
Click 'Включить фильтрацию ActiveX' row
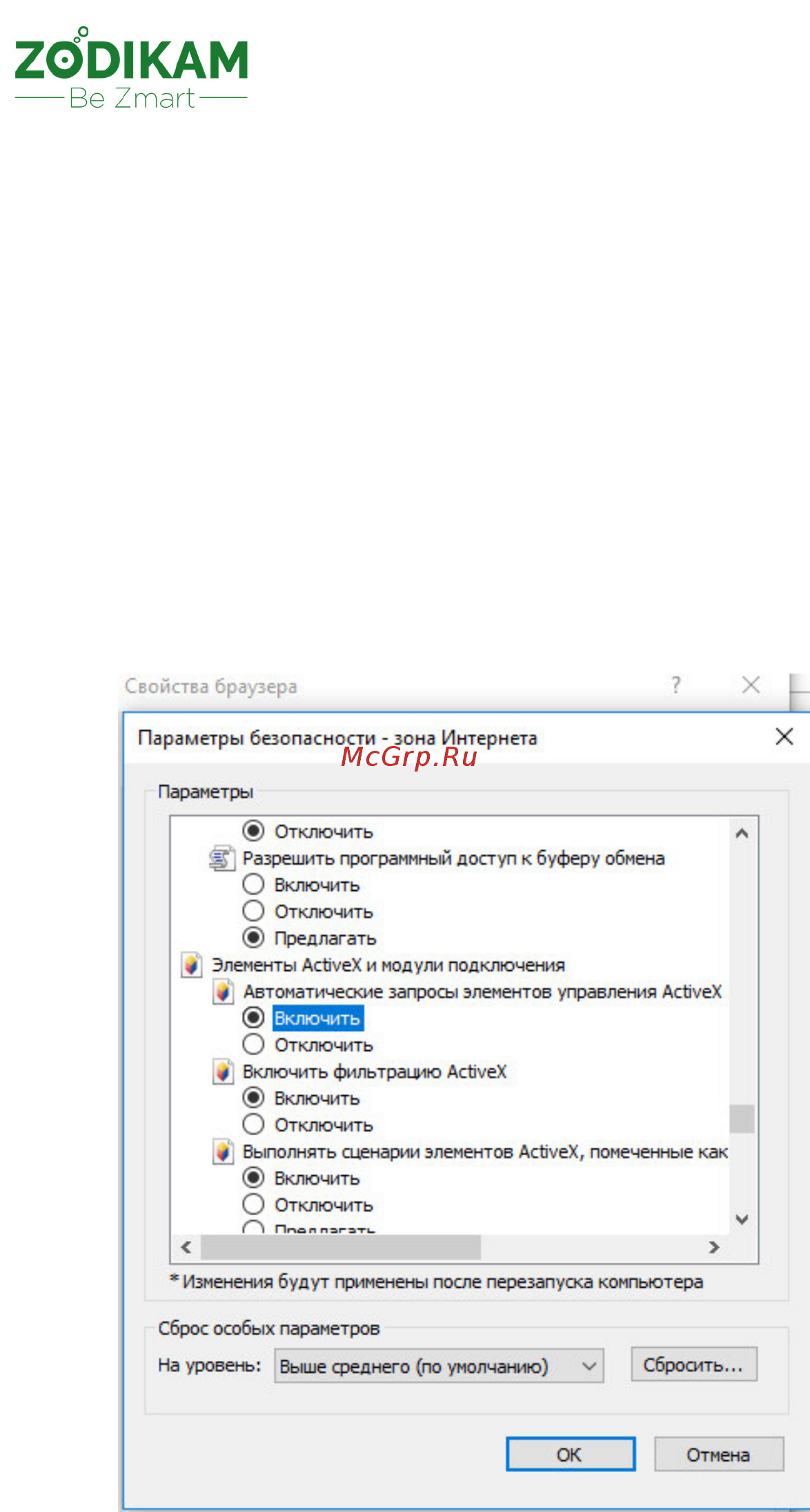click(x=375, y=1072)
